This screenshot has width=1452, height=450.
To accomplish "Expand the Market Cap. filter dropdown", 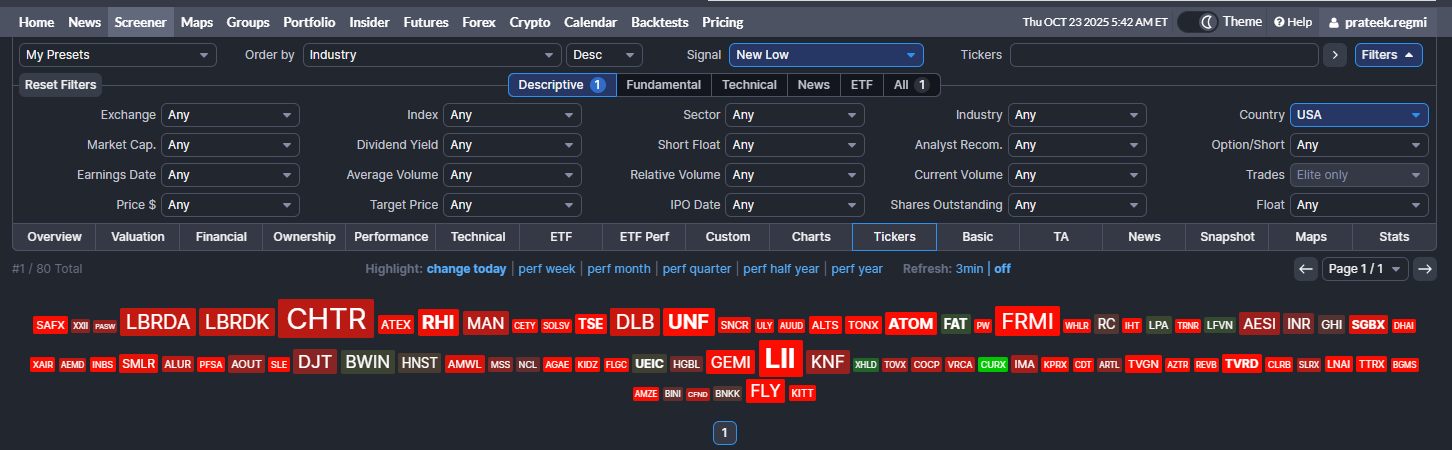I will [230, 145].
